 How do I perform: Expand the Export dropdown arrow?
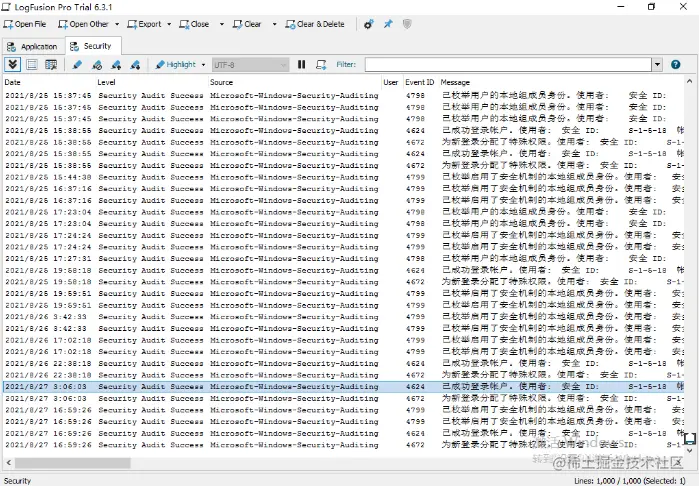click(x=169, y=24)
